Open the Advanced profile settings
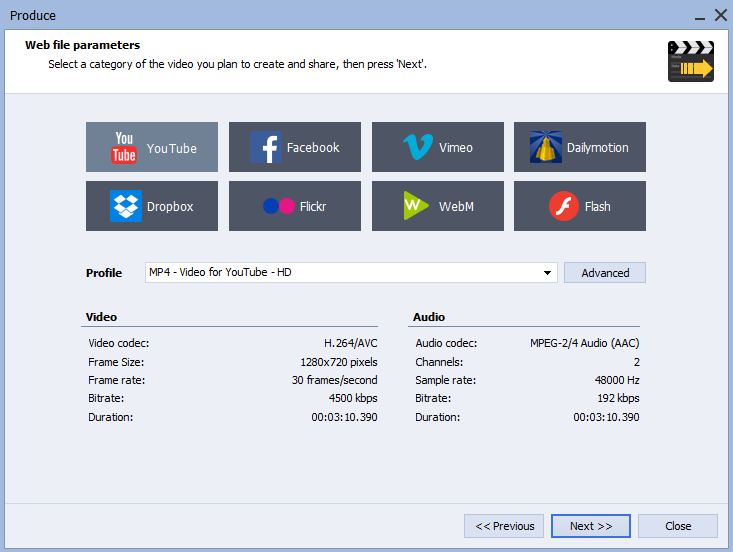The height and width of the screenshot is (552, 733). click(605, 273)
